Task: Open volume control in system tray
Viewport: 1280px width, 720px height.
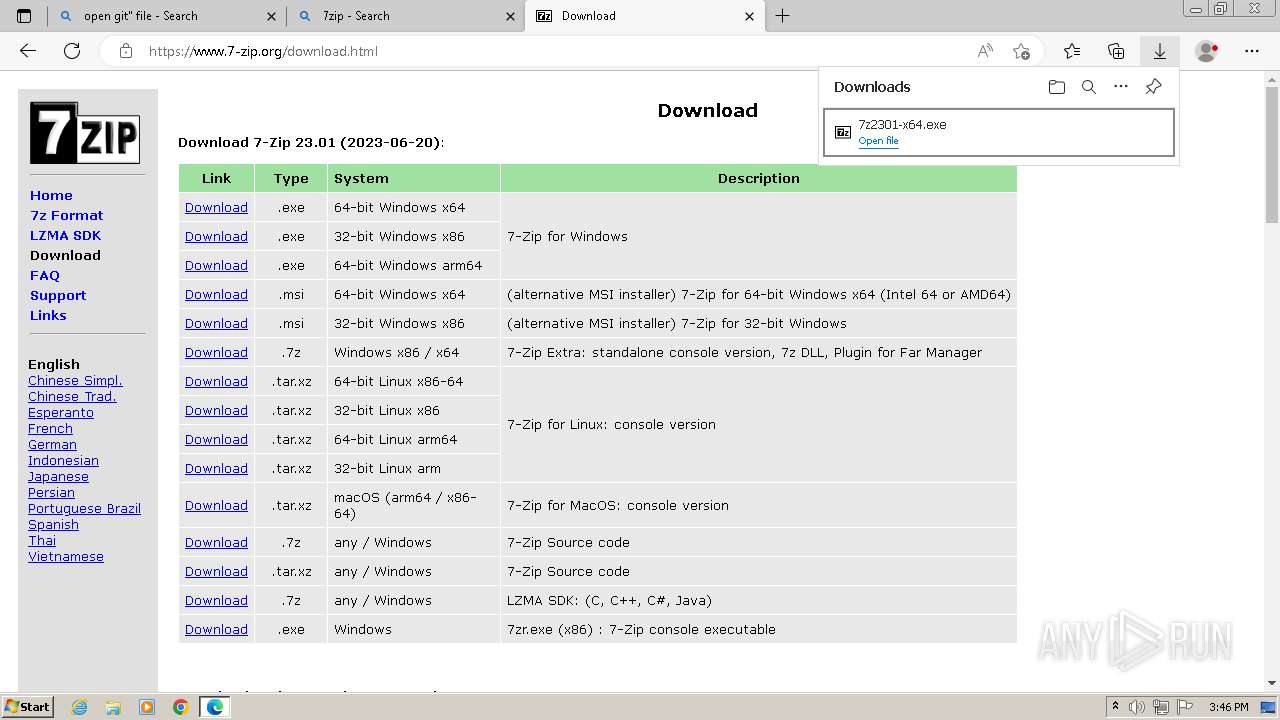Action: 1136,707
